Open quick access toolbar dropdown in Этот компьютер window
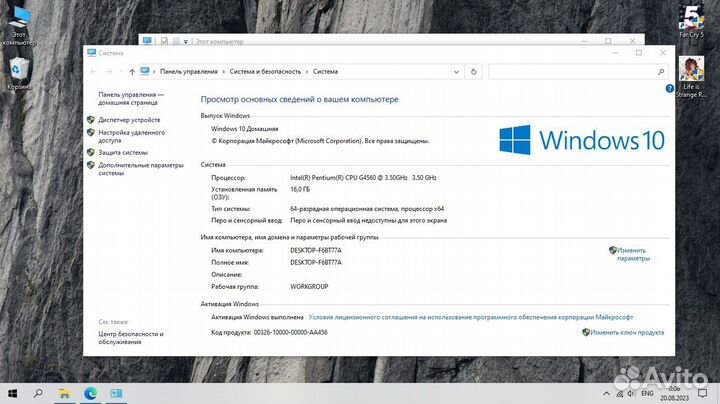The width and height of the screenshot is (720, 404). 186,42
